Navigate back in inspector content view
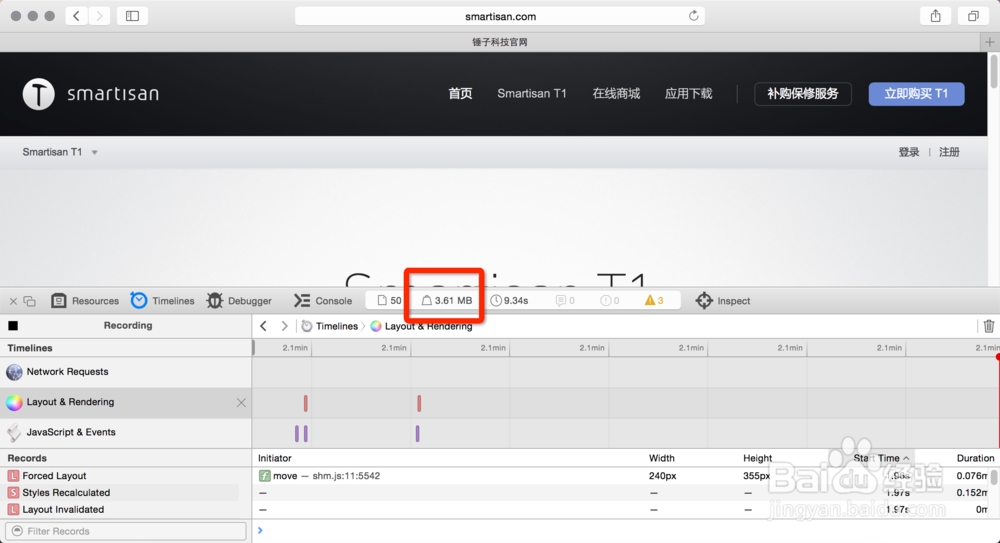Image resolution: width=1000 pixels, height=543 pixels. point(263,326)
